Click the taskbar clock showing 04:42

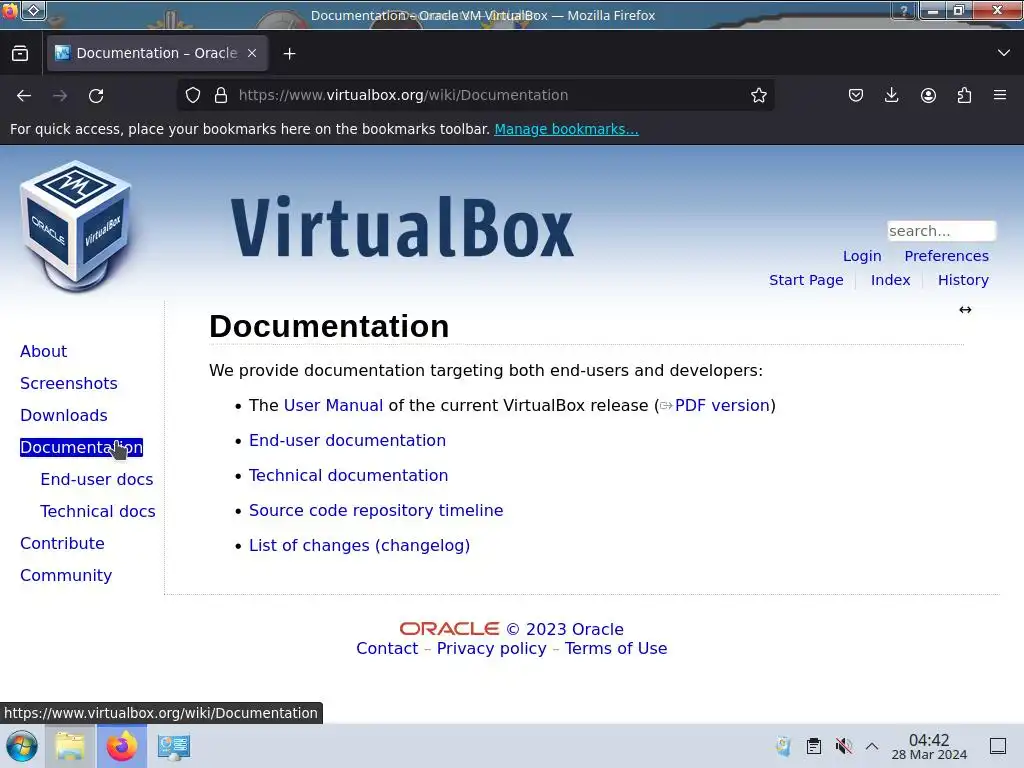[x=929, y=746]
